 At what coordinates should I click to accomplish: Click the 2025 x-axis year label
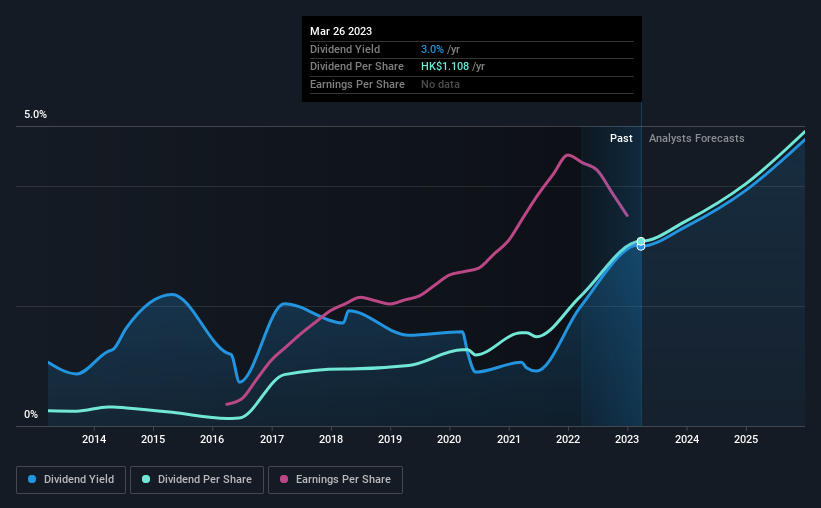tap(746, 439)
